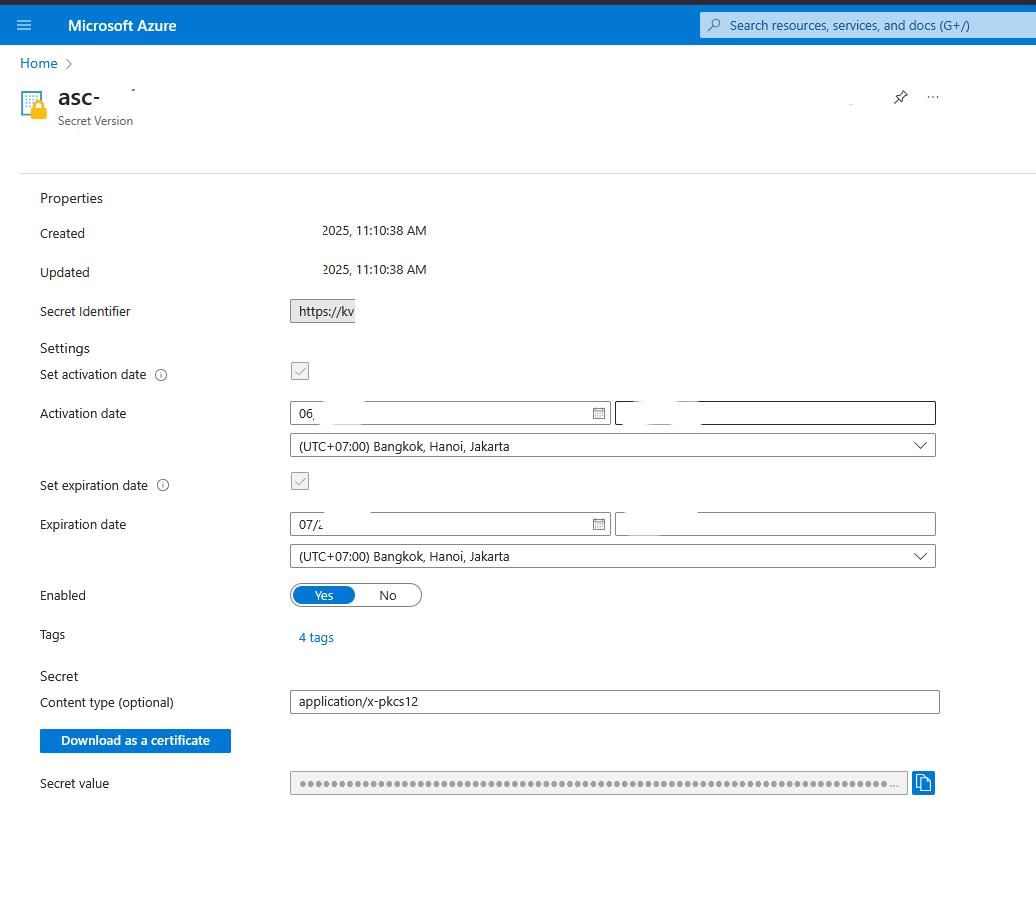Go to the Home breadcrumb

tap(38, 63)
